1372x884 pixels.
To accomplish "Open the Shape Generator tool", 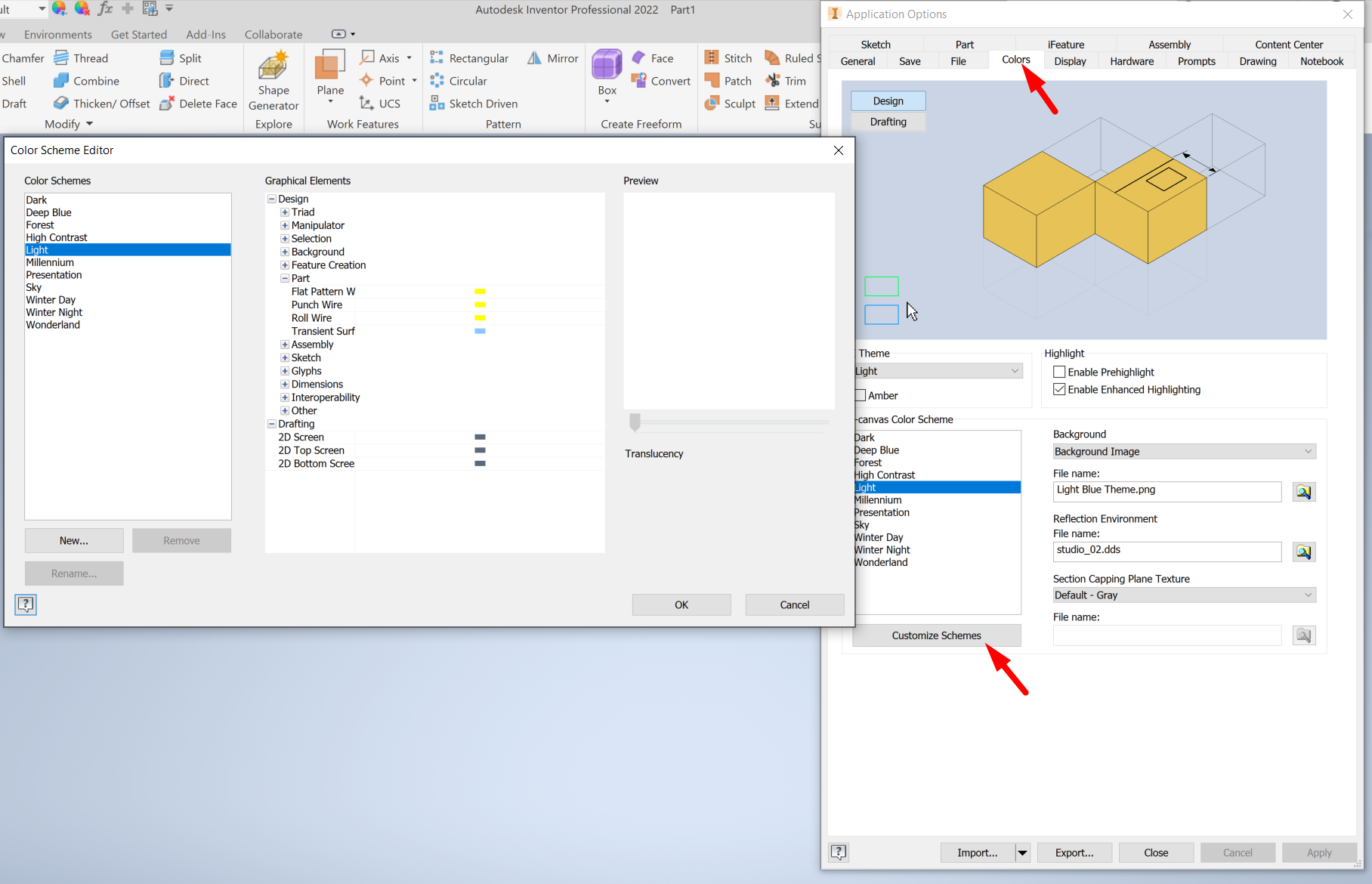I will pyautogui.click(x=273, y=78).
